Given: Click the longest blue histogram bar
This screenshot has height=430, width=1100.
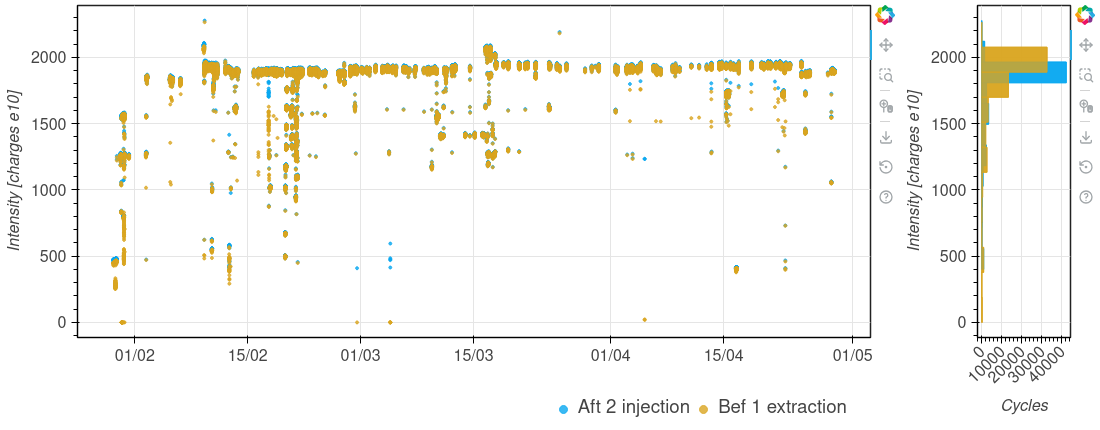Looking at the screenshot, I should [1058, 72].
